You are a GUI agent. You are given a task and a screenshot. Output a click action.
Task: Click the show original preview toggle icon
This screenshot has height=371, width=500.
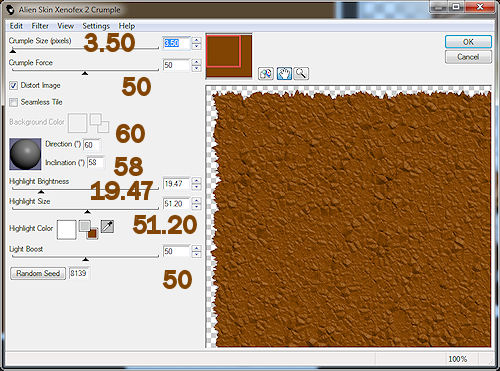(266, 73)
